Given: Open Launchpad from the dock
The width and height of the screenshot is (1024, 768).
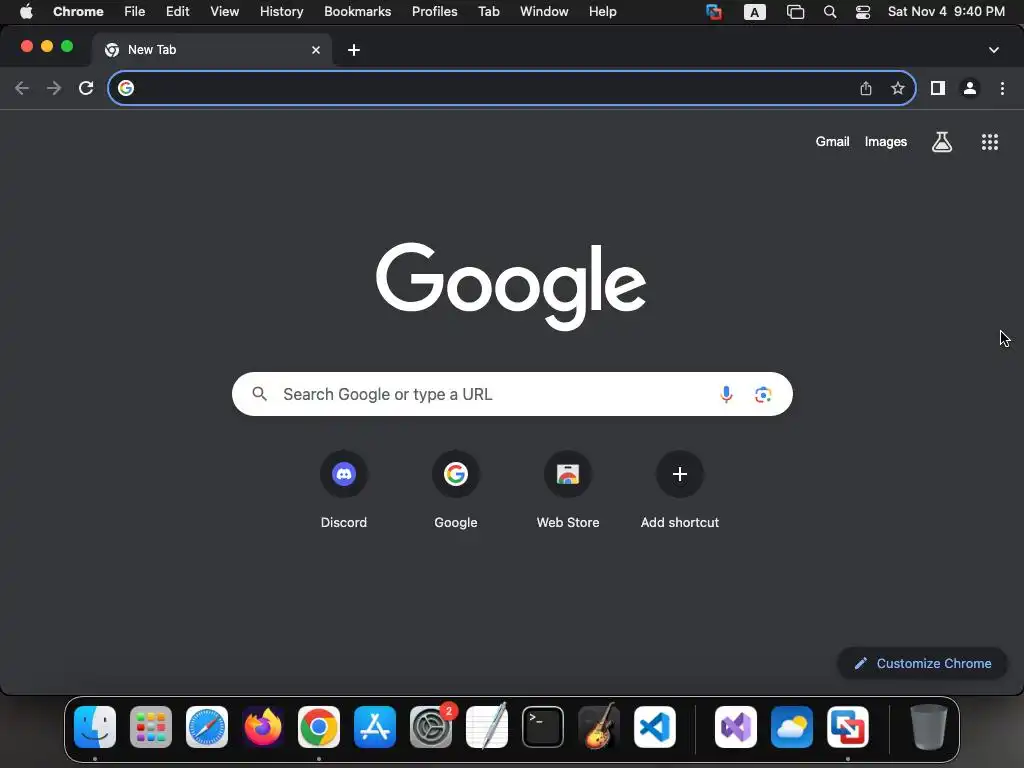Looking at the screenshot, I should click(x=151, y=727).
